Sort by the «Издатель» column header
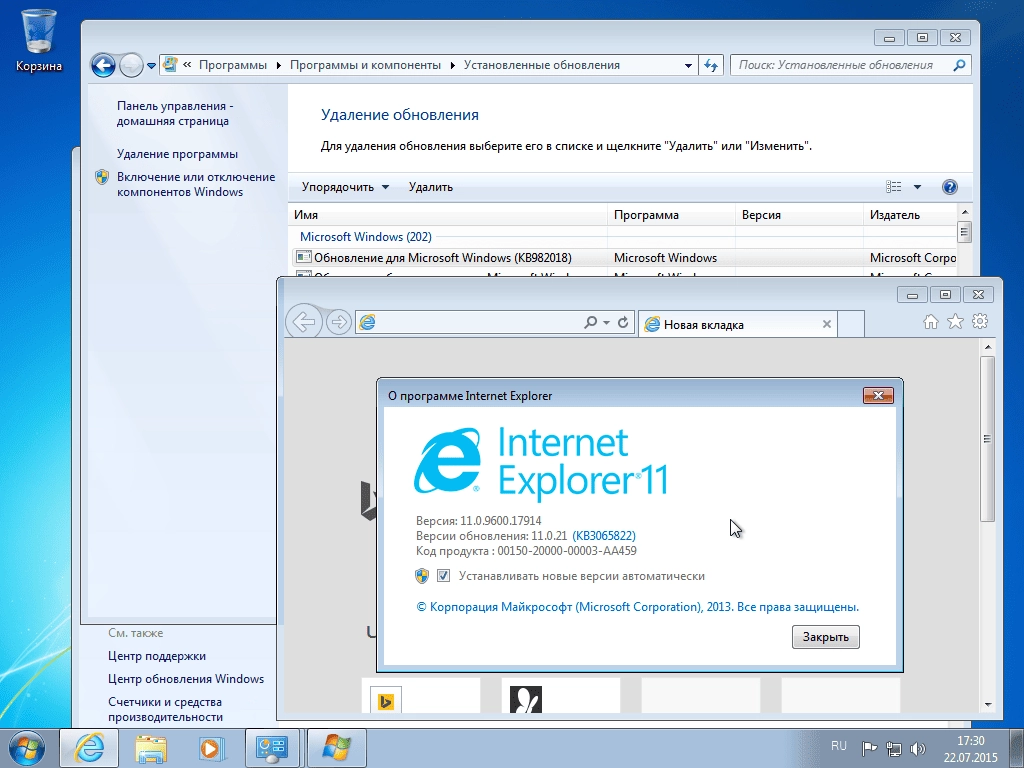1024x768 pixels. pyautogui.click(x=910, y=215)
